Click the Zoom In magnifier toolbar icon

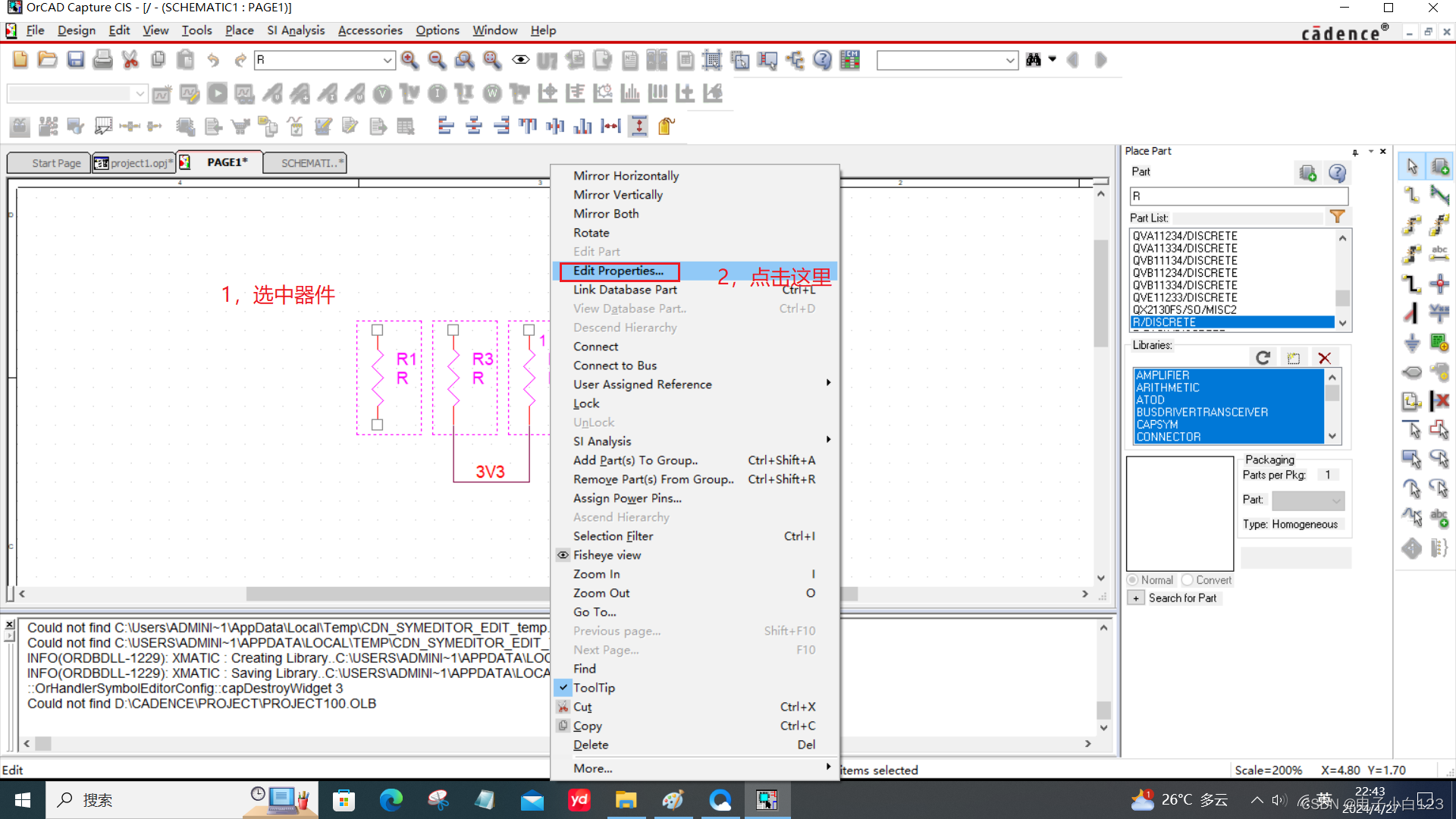coord(409,60)
